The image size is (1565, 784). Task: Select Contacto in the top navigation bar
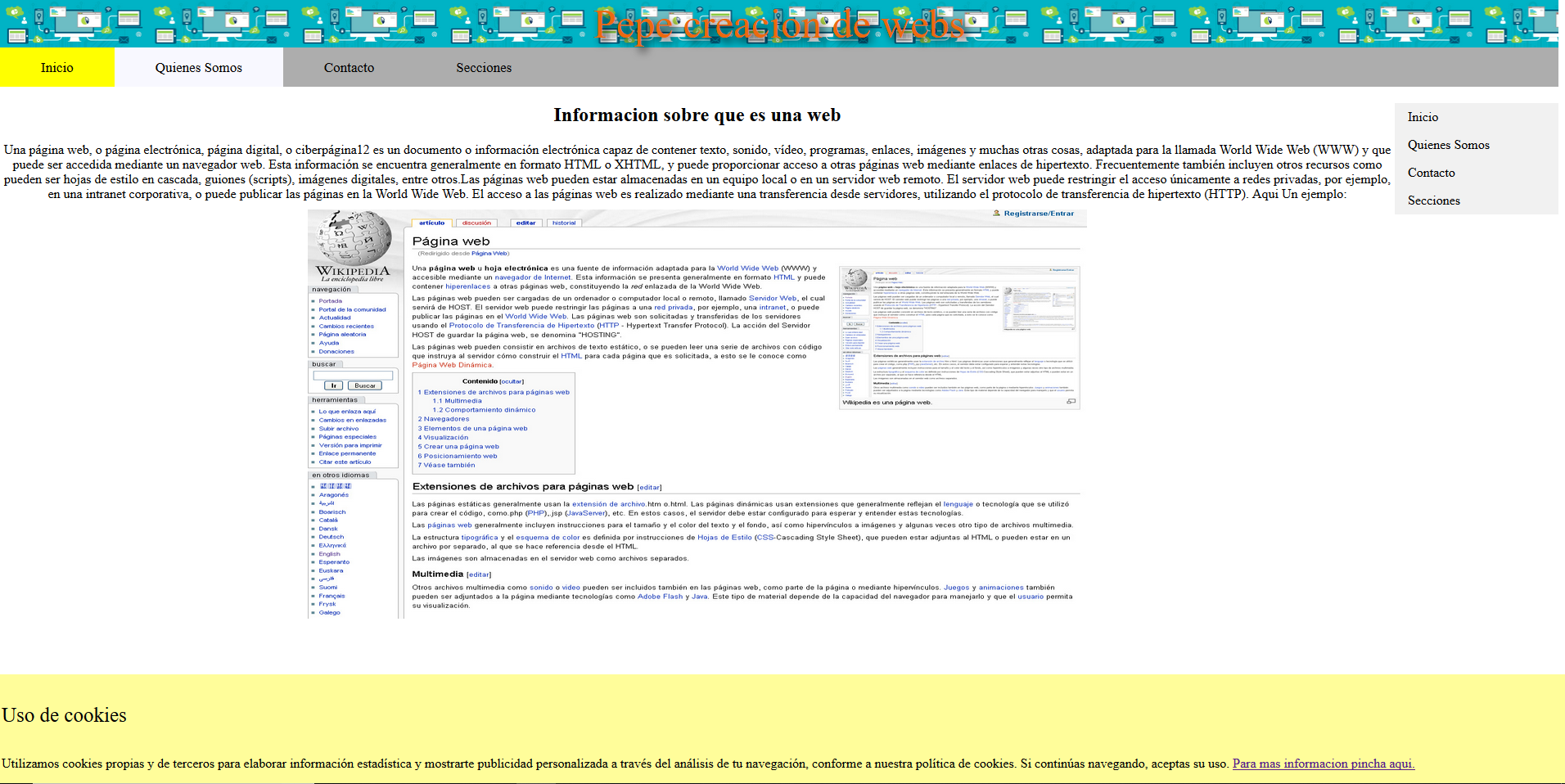349,67
